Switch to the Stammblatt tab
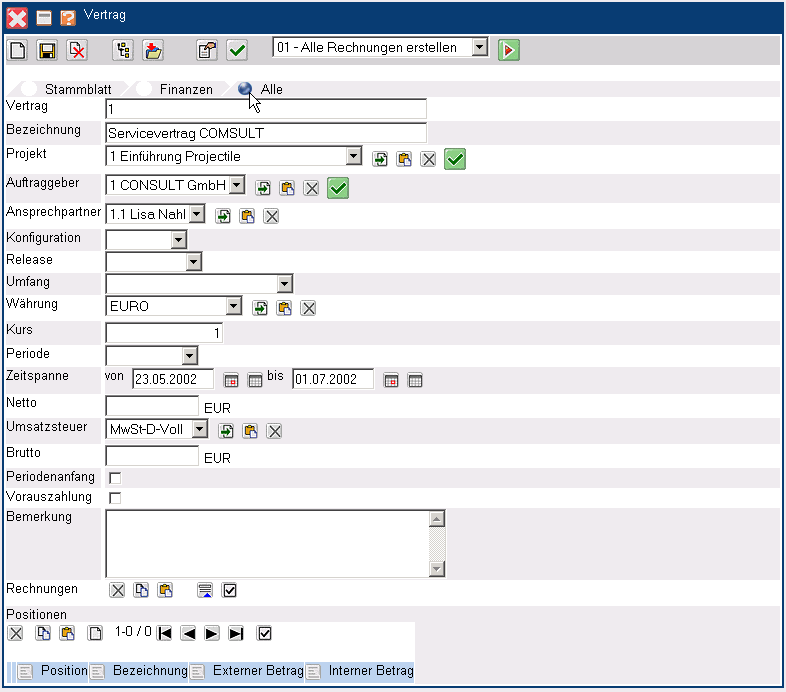 [74, 89]
